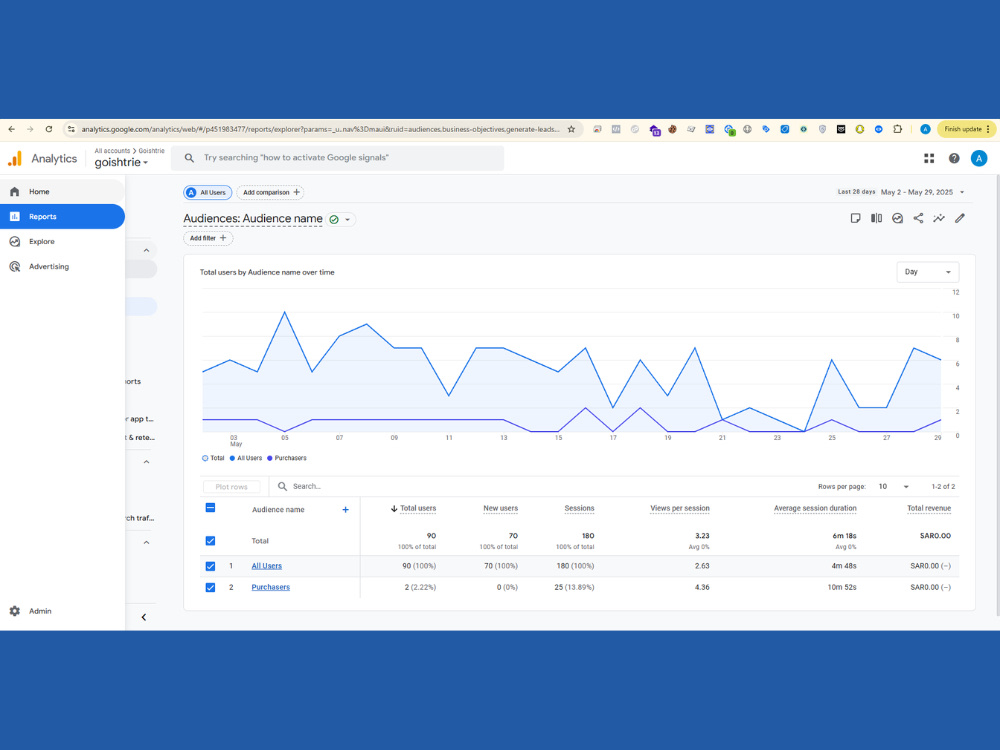The width and height of the screenshot is (1000, 750).
Task: Click site information icon in address bar
Action: click(71, 129)
